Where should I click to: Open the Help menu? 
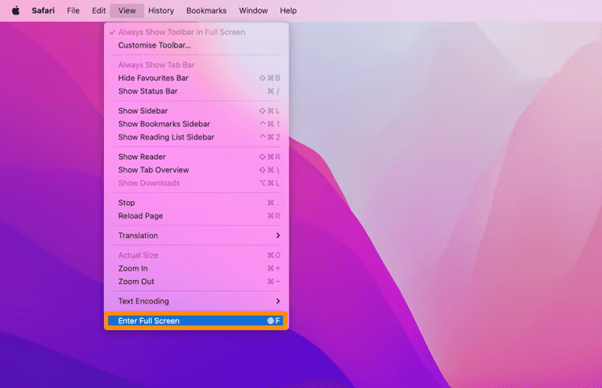tap(288, 11)
